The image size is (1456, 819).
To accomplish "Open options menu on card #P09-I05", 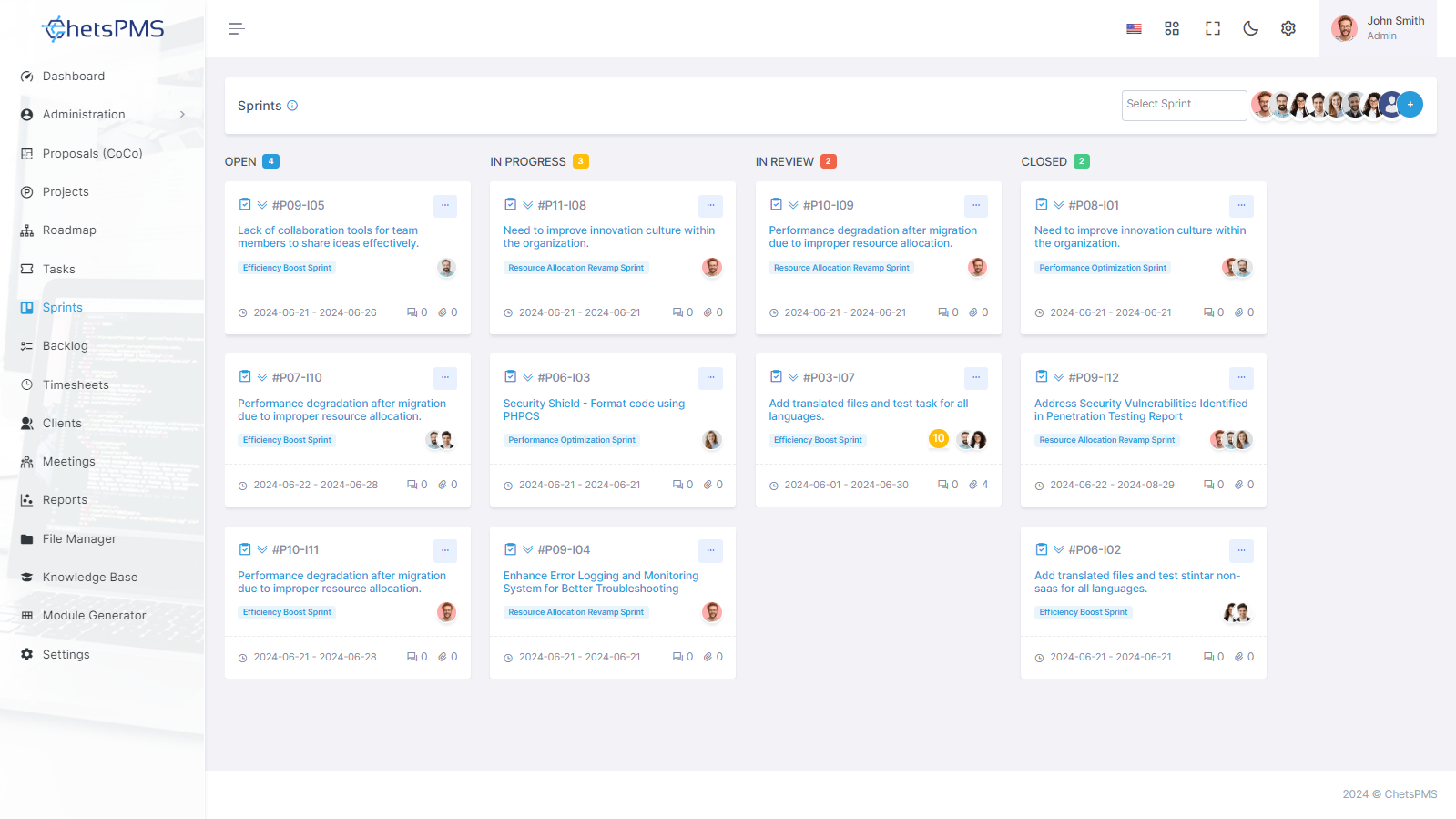I will [x=445, y=206].
